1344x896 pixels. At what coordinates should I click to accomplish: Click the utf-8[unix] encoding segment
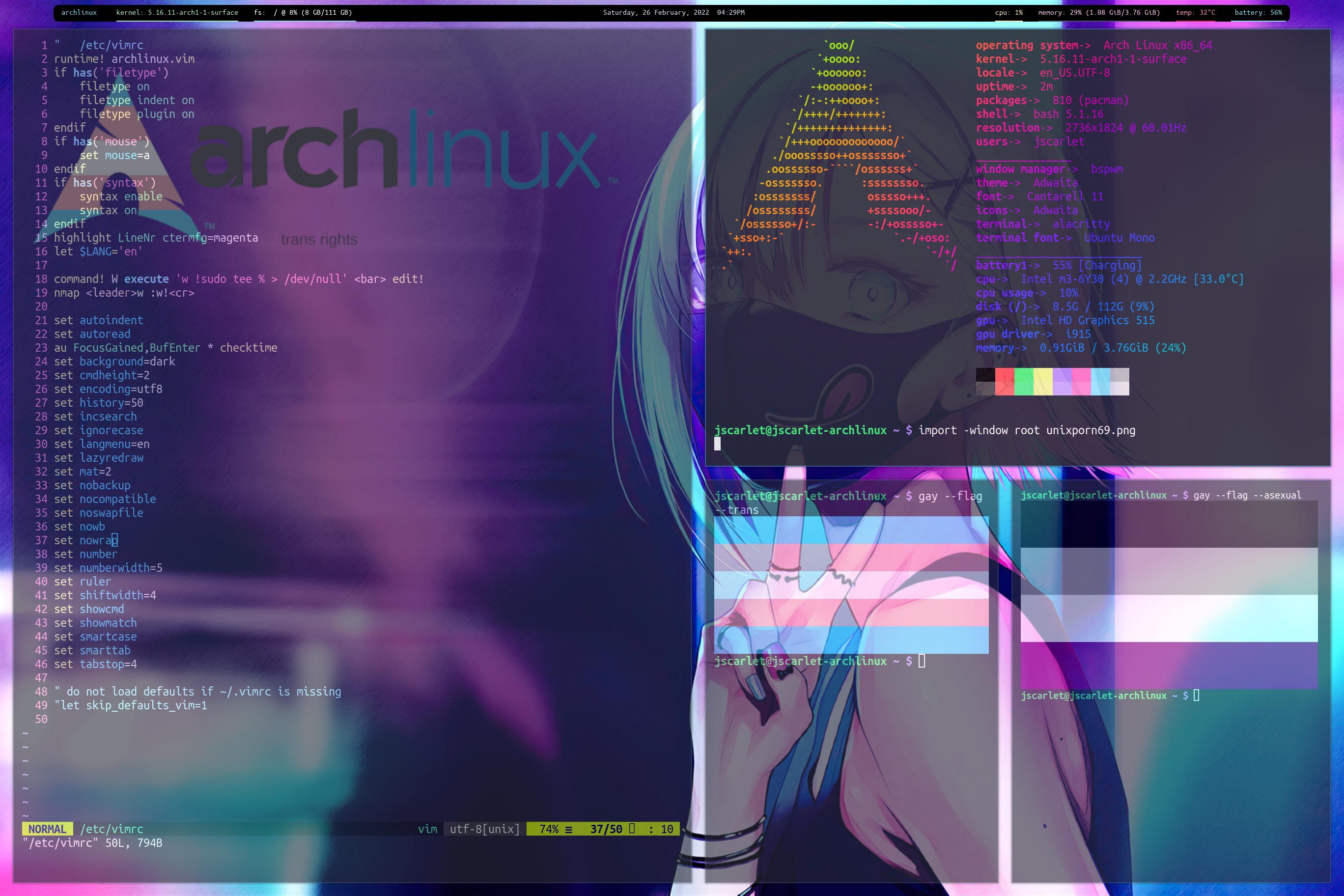pos(484,829)
